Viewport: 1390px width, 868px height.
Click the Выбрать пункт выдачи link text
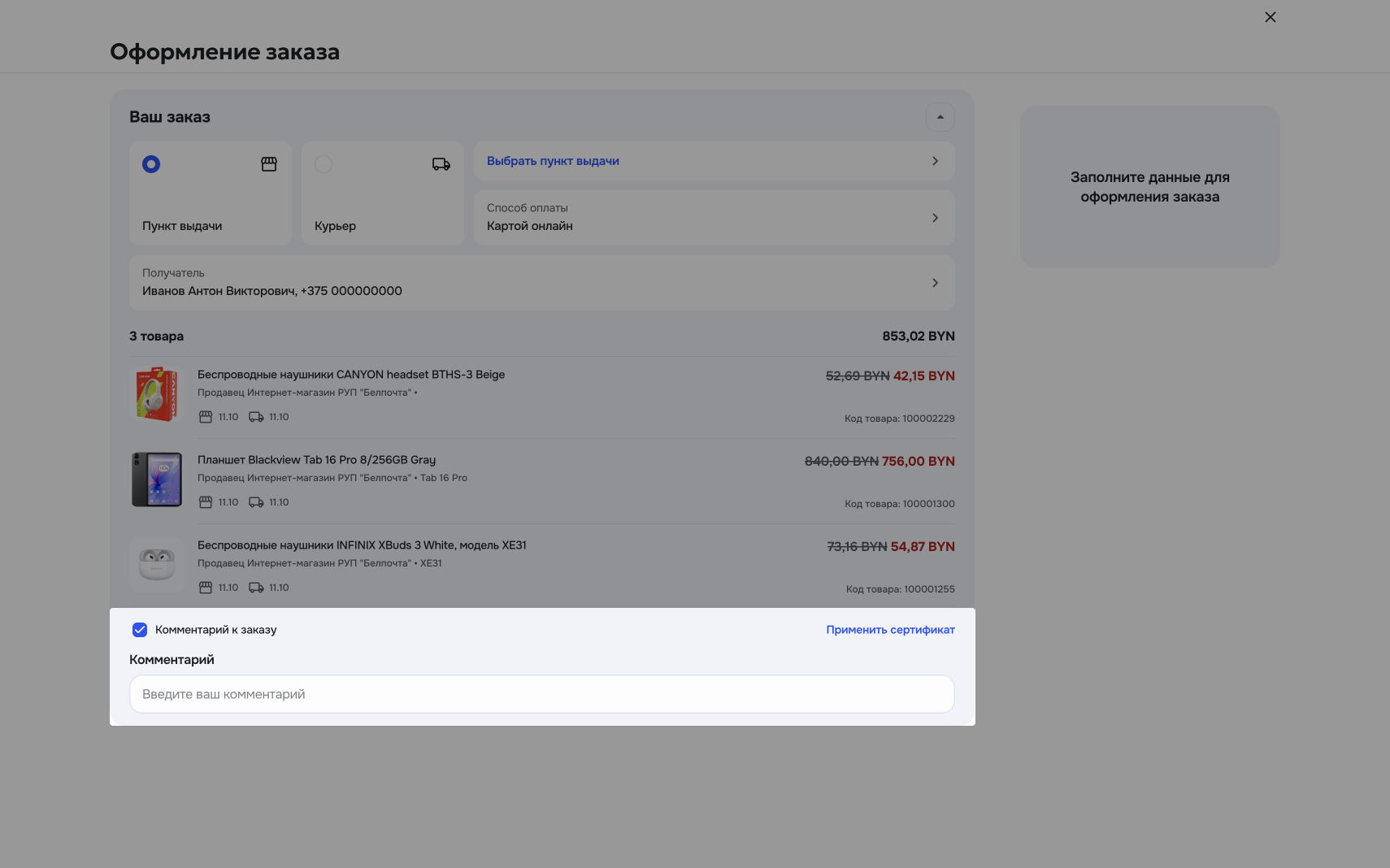pyautogui.click(x=553, y=161)
